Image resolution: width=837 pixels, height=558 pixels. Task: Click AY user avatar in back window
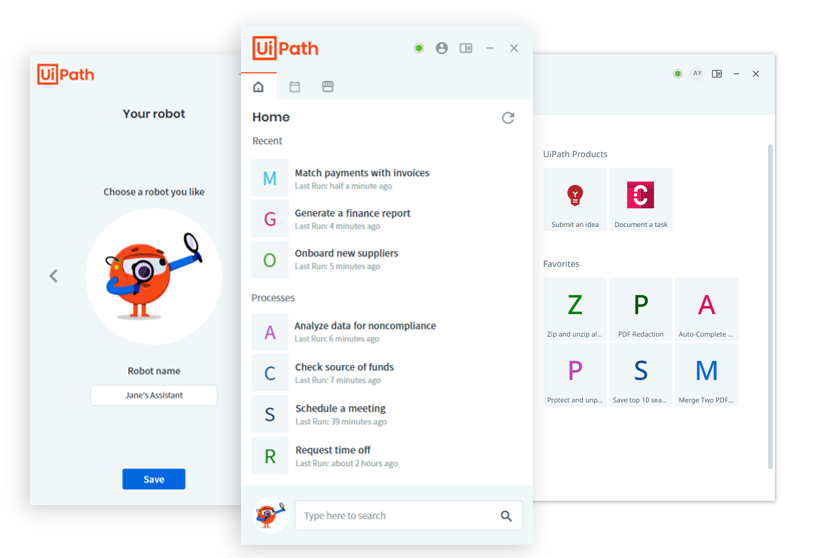697,74
